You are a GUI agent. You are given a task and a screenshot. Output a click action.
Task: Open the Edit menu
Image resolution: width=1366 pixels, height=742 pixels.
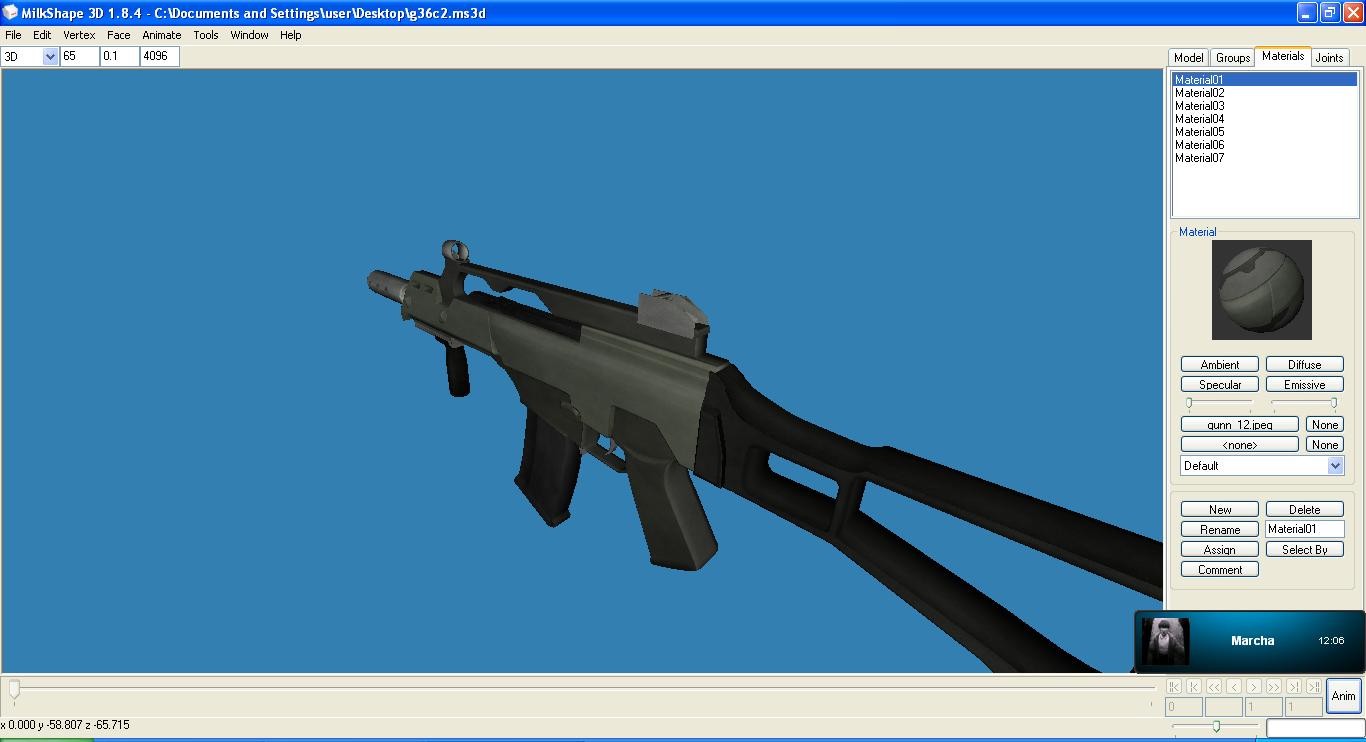click(x=42, y=35)
